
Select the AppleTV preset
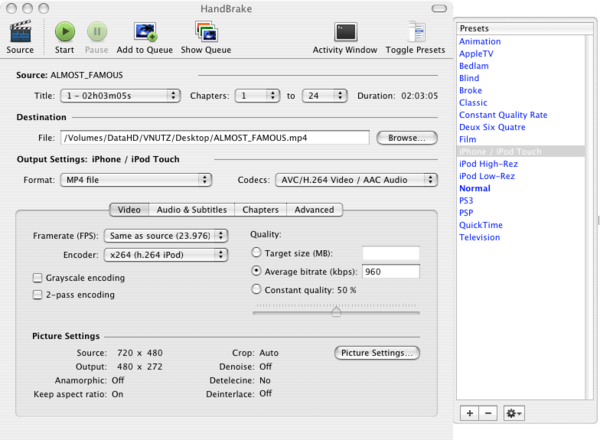tap(520, 54)
